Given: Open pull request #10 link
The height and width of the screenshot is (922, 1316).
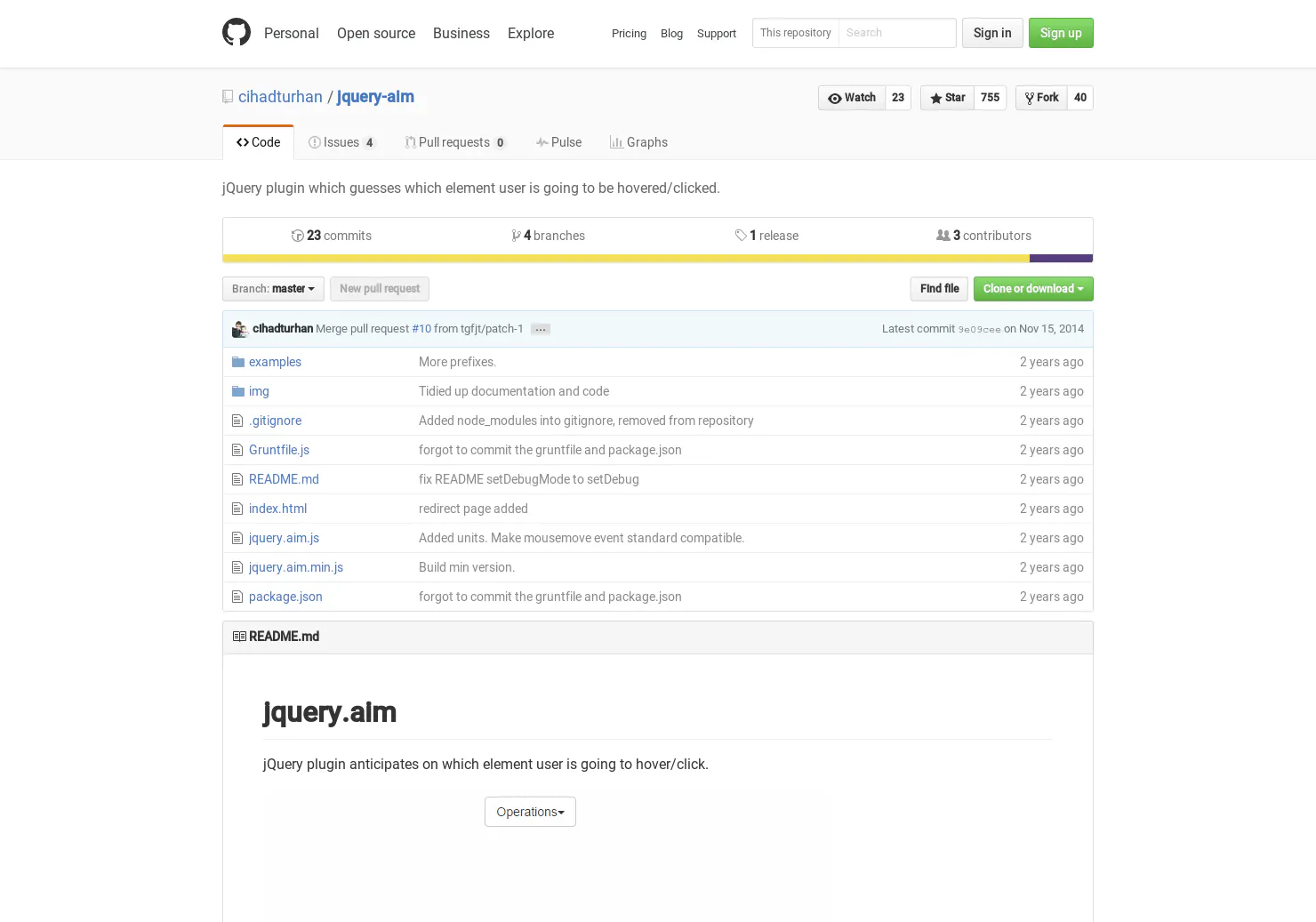Looking at the screenshot, I should (421, 329).
